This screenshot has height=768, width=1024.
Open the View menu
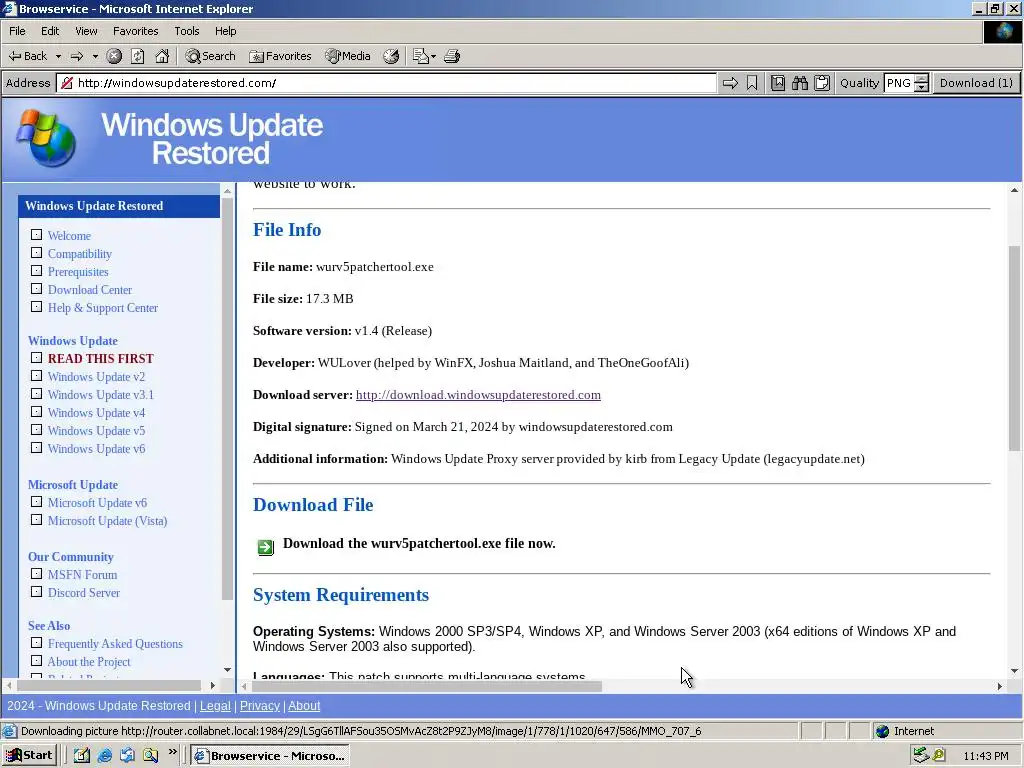tap(86, 31)
